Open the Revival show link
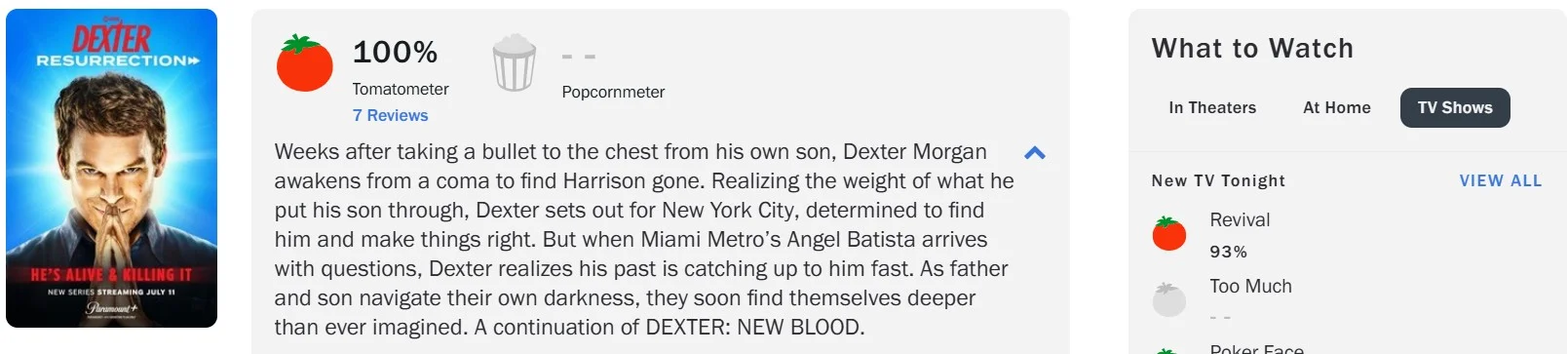This screenshot has height=354, width=1568. pyautogui.click(x=1240, y=220)
